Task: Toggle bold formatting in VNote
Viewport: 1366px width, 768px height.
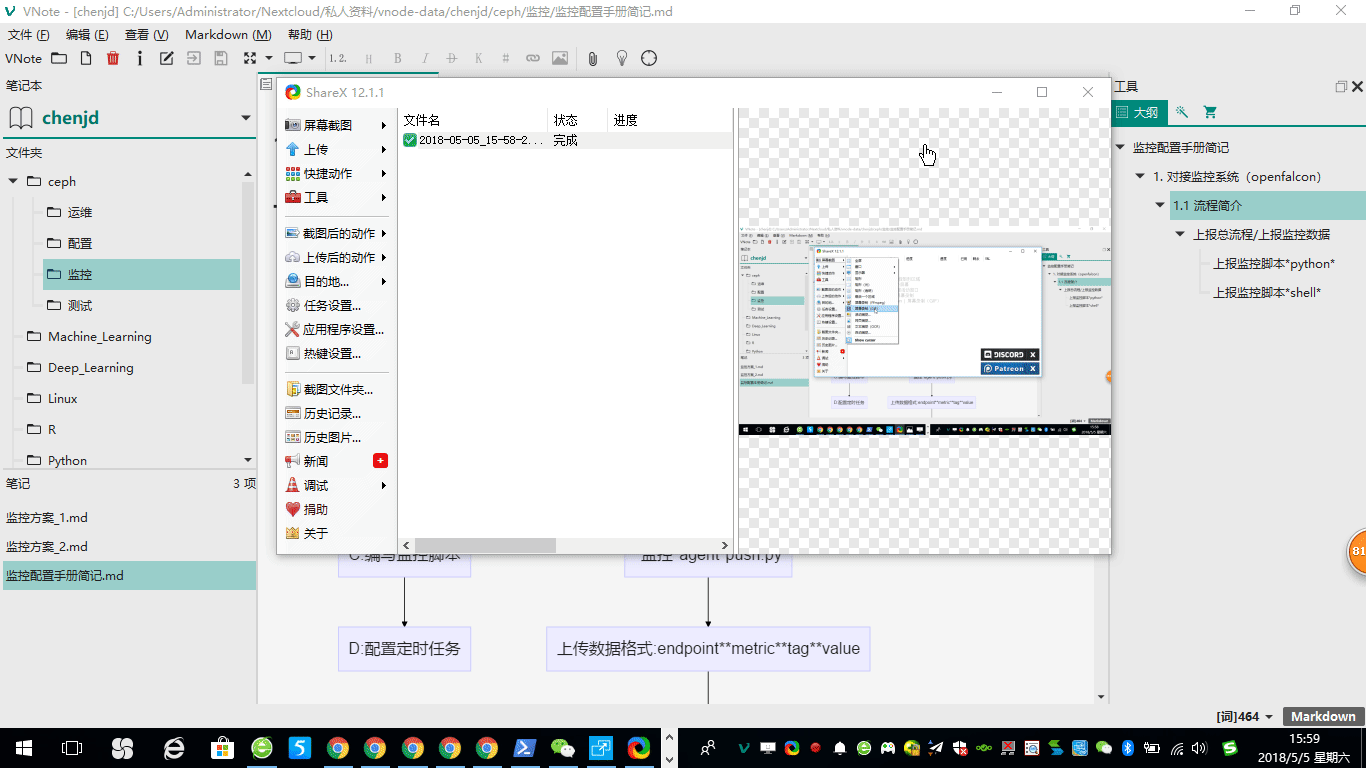Action: 398,58
